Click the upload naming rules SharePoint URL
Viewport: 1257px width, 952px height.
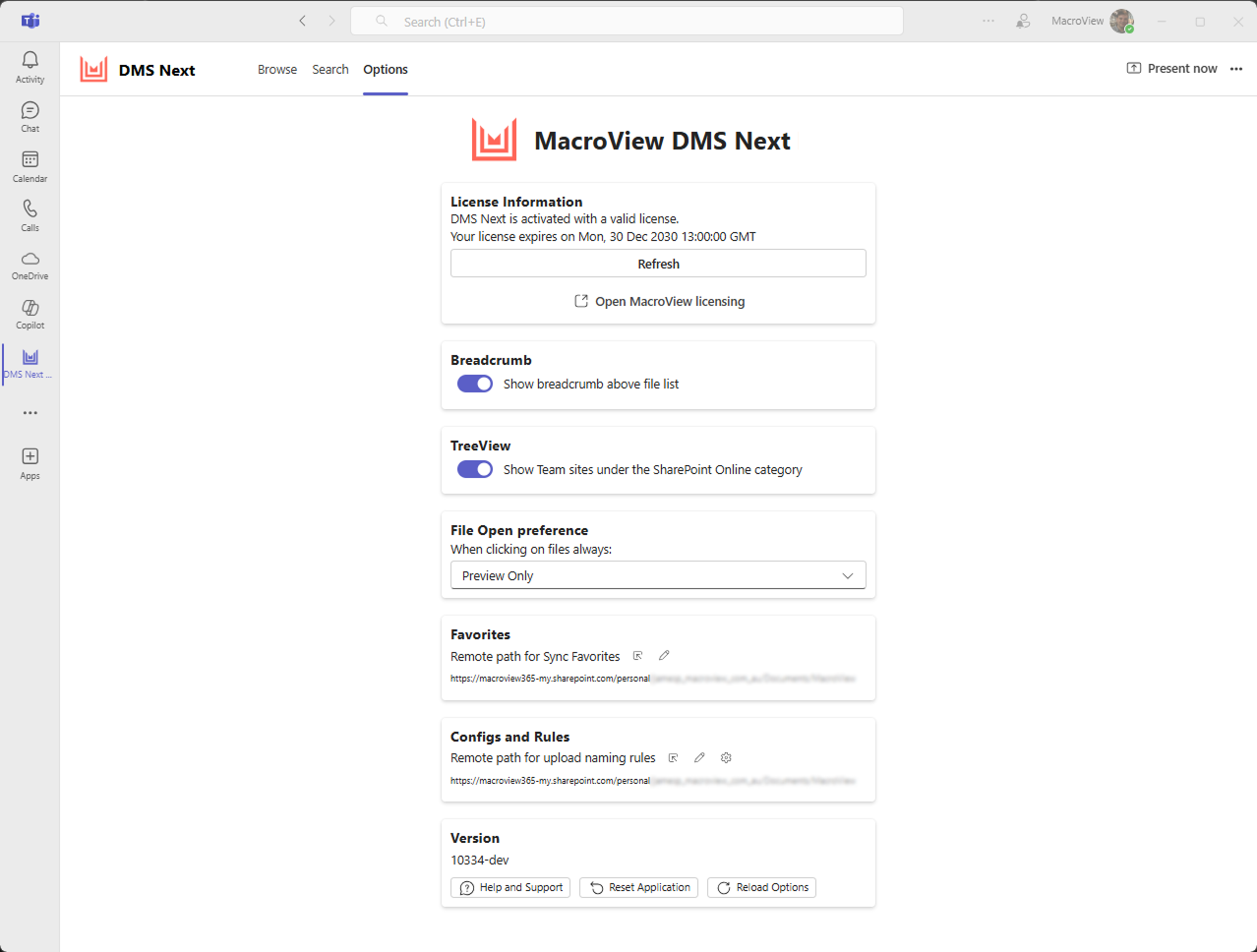tap(653, 781)
